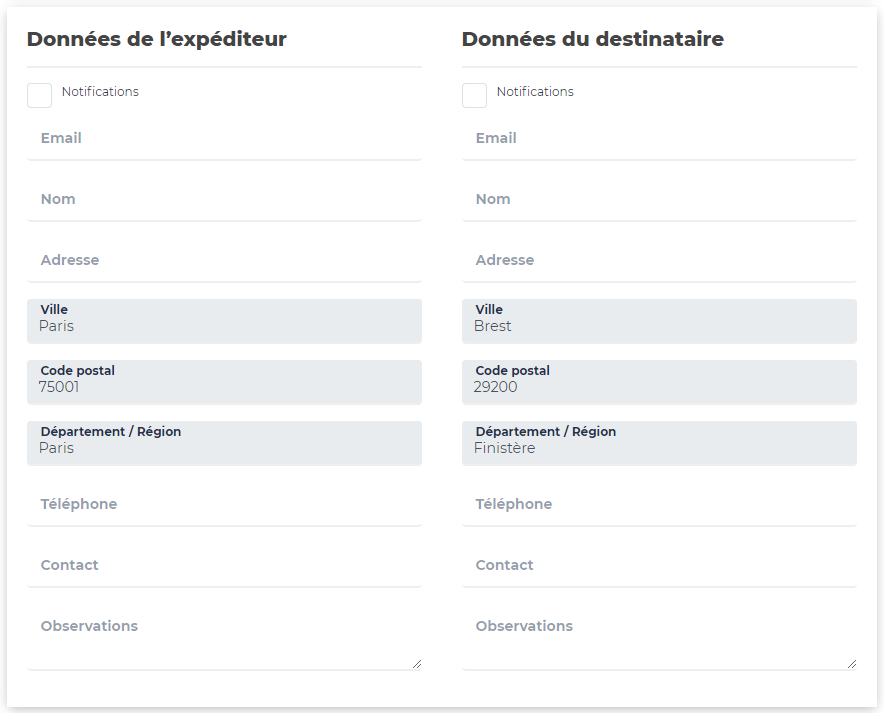Screen dimensions: 884x713
Task: Enable sender Notifications checkbox
Action: [x=39, y=95]
